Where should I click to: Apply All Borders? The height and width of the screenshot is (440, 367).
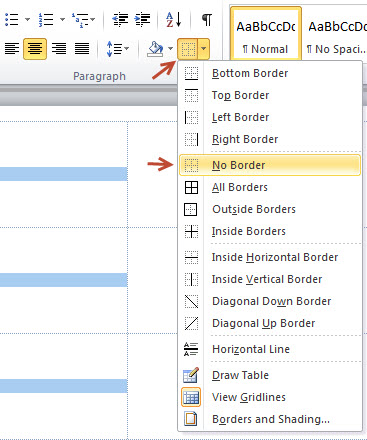[x=270, y=187]
